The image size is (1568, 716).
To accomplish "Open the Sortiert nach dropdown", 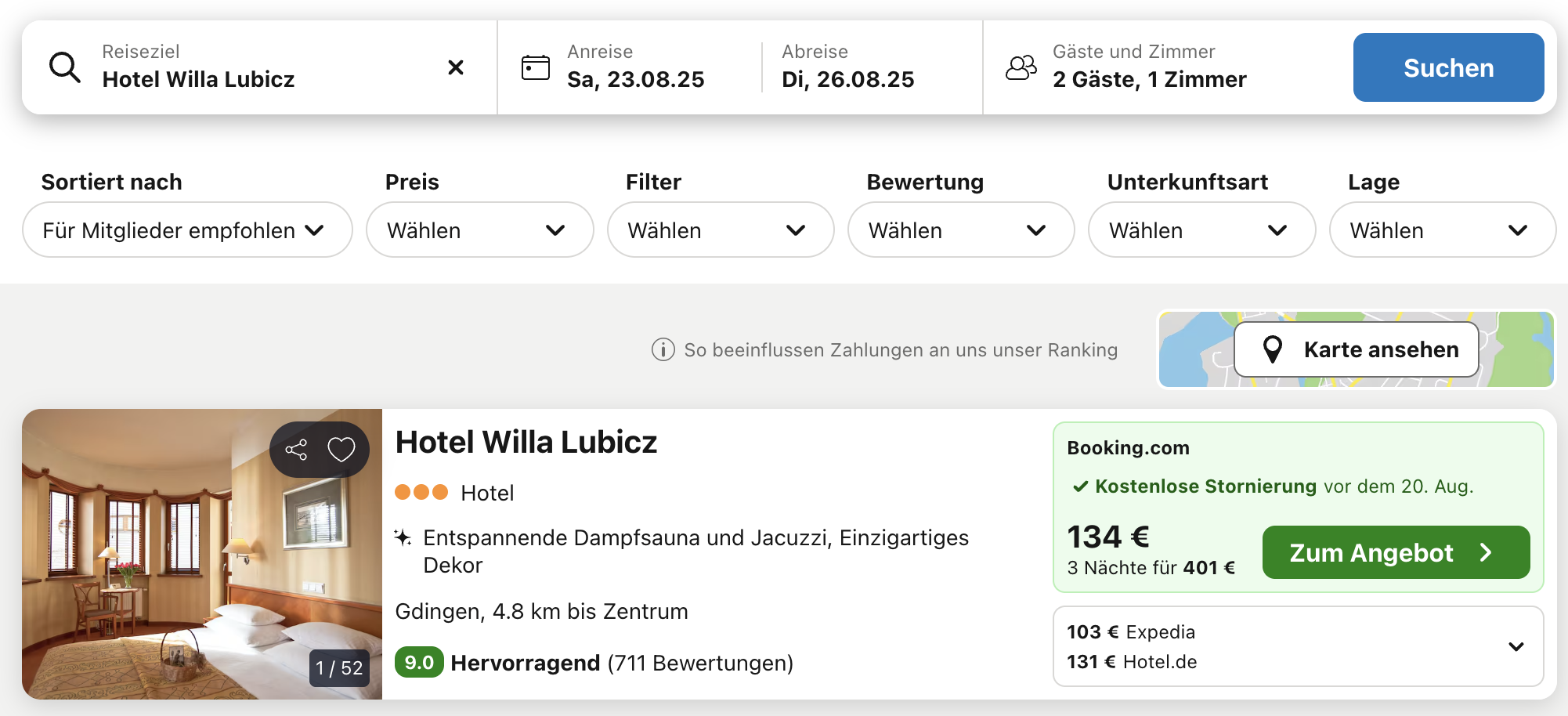I will point(186,230).
